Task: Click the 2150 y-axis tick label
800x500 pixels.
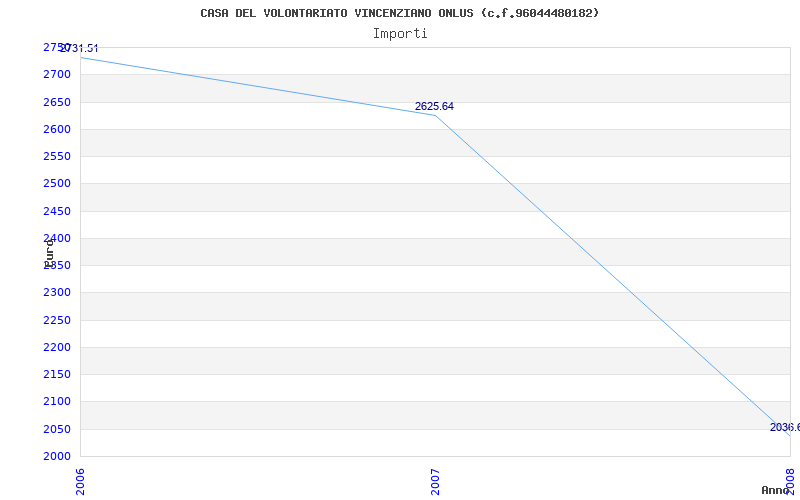Action: point(57,374)
